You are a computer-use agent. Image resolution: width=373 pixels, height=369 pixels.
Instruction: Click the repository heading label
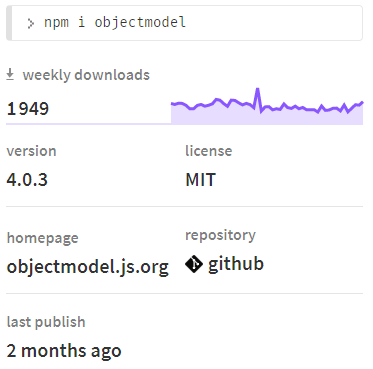(221, 235)
